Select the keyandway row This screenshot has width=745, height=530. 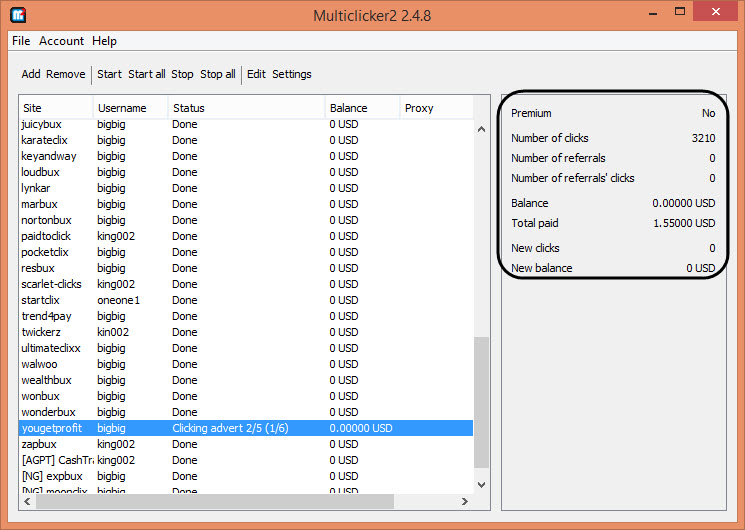[246, 156]
